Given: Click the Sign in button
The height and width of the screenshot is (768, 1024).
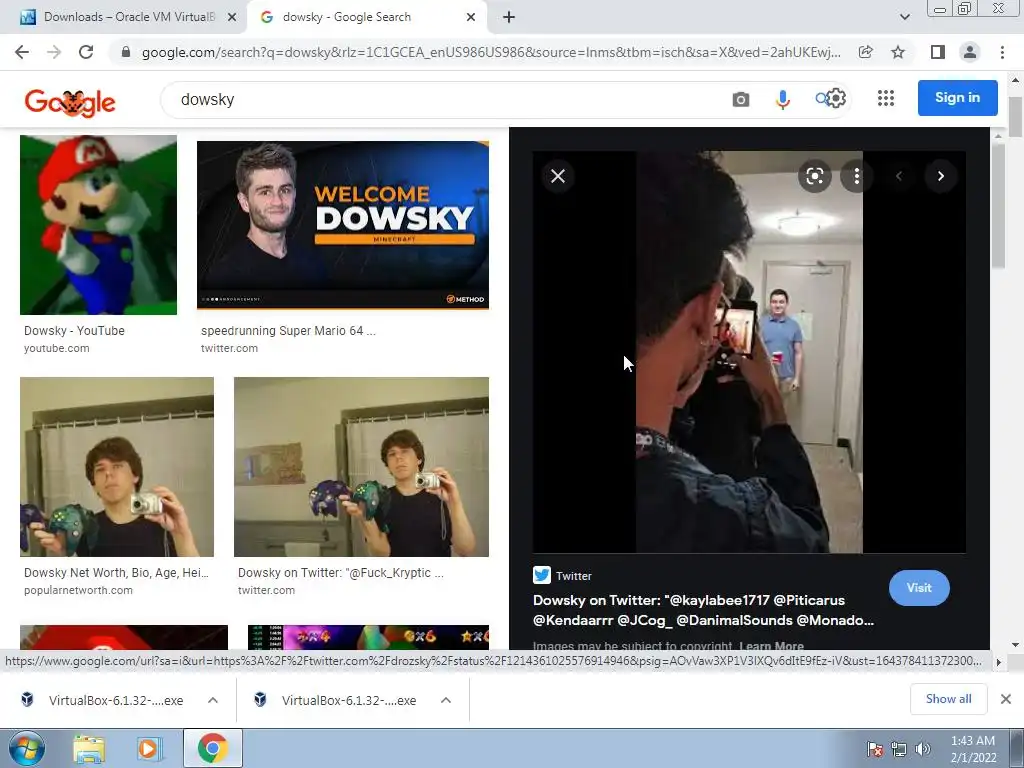Looking at the screenshot, I should [x=957, y=98].
